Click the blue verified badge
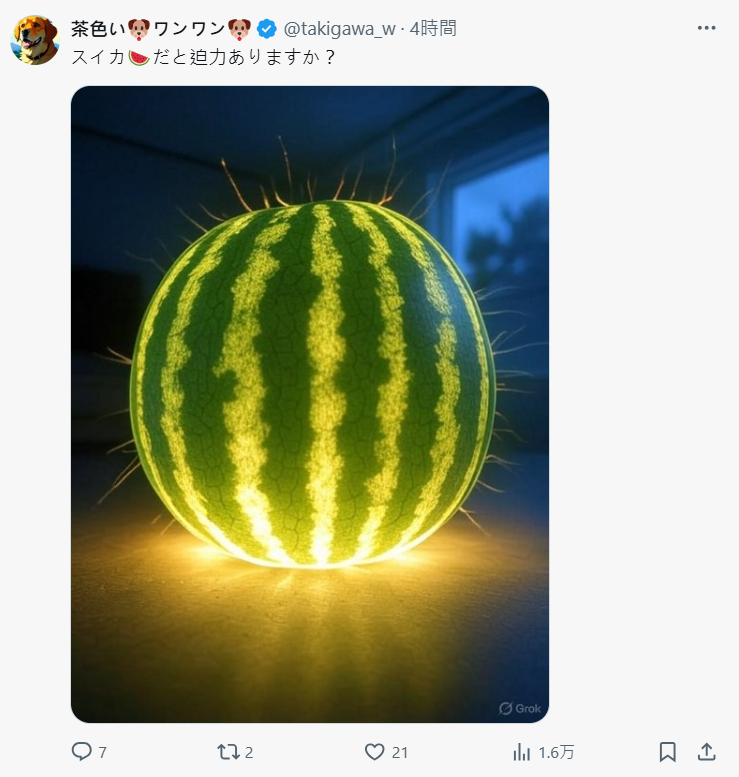The height and width of the screenshot is (777, 739). click(267, 28)
